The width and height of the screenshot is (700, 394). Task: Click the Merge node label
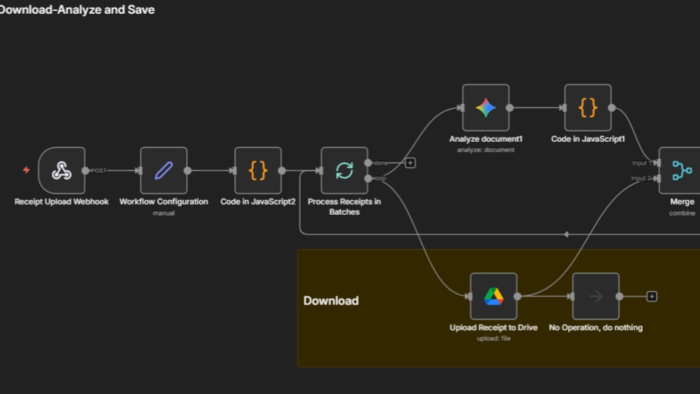(x=682, y=202)
